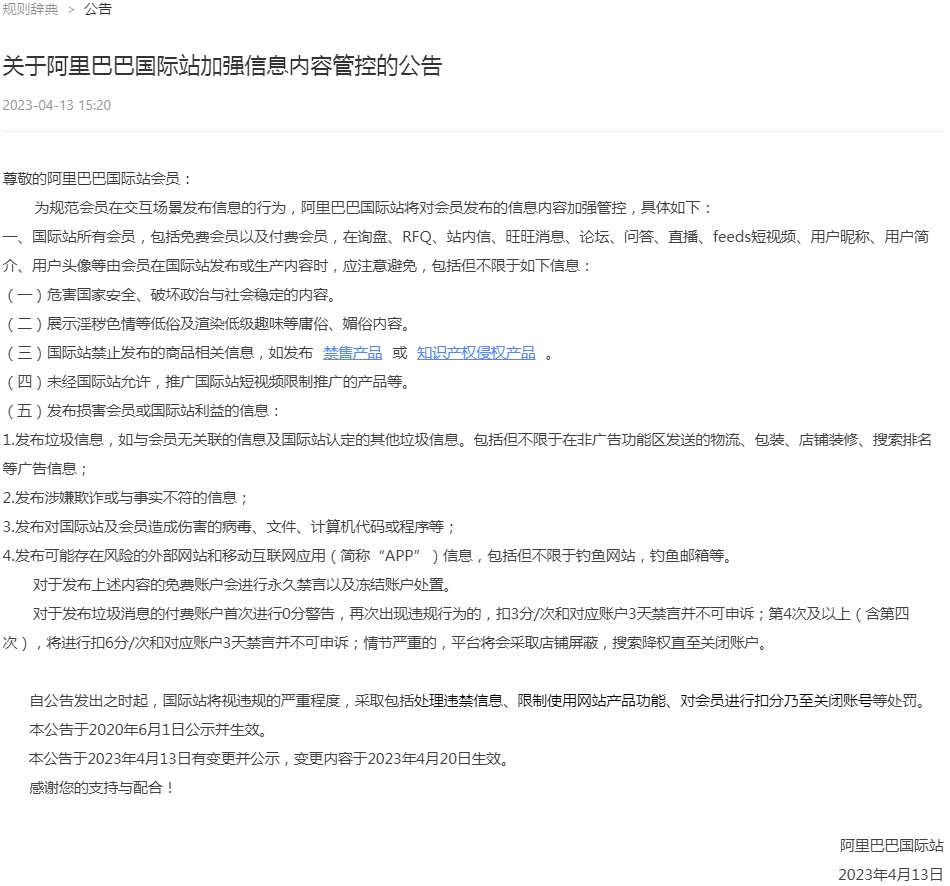Click the line starting 次），将进行扣6分
Screen dimensions: 950x886
click(386, 643)
